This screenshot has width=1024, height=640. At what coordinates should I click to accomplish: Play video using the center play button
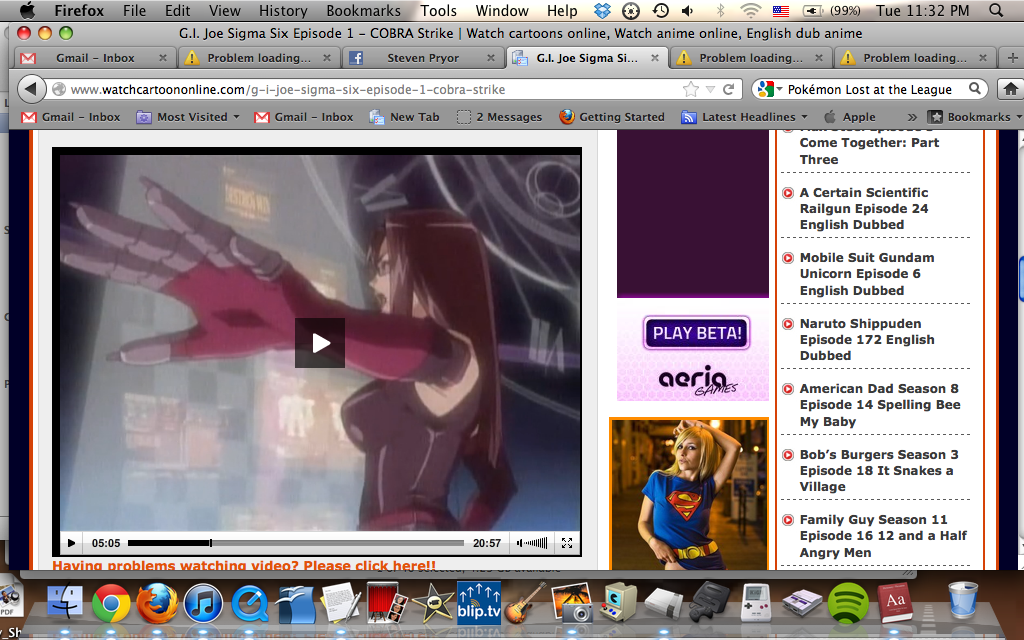point(320,343)
